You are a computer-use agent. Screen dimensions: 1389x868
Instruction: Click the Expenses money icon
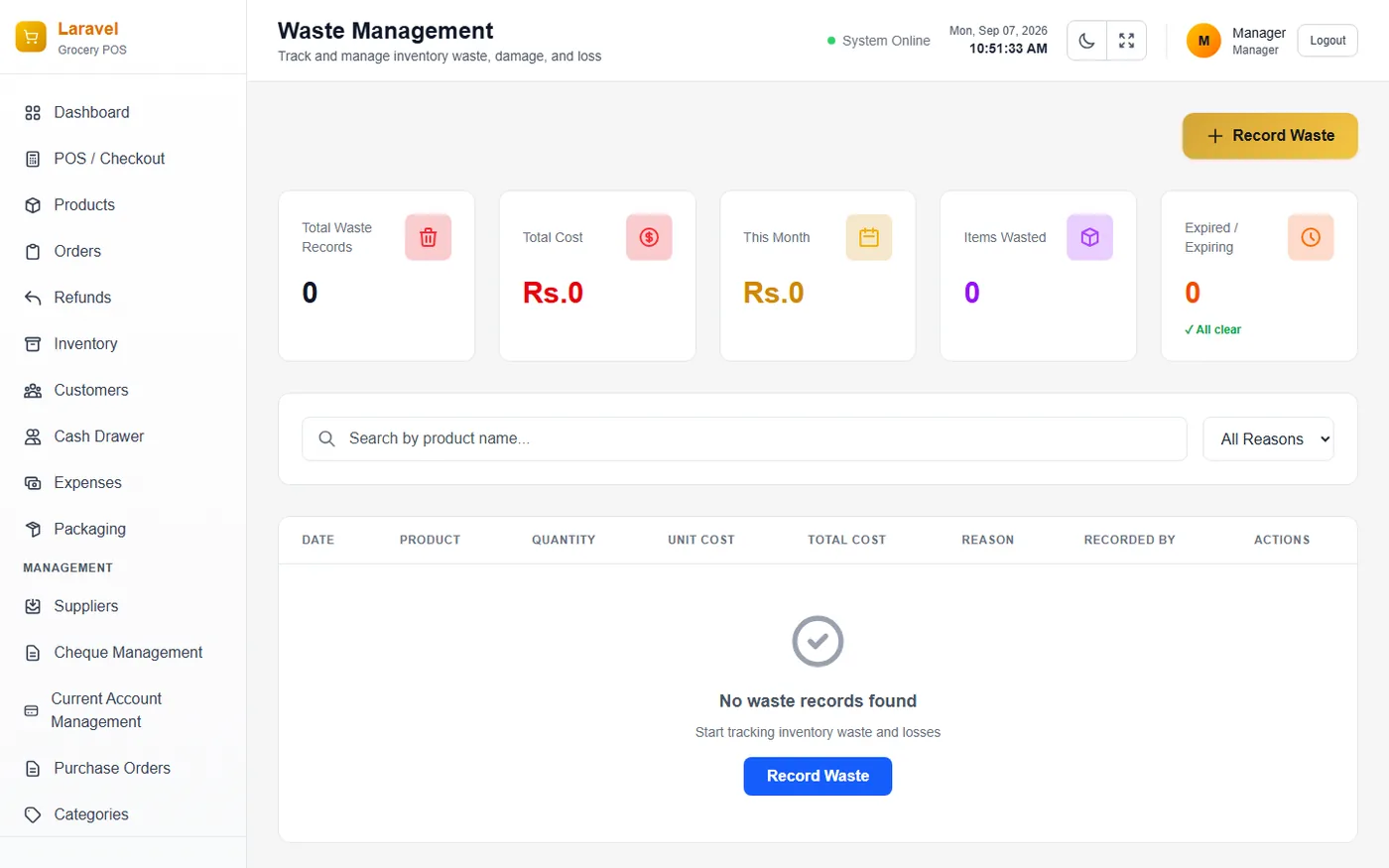point(33,483)
